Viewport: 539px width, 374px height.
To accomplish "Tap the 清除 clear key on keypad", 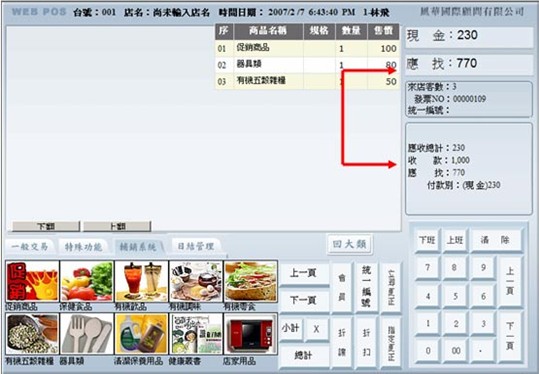I will coord(495,240).
